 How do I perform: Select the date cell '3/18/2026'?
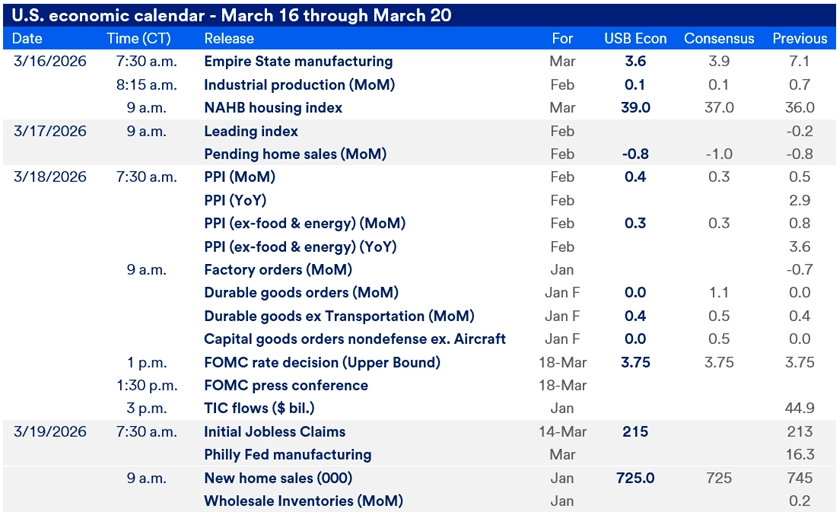coord(50,177)
